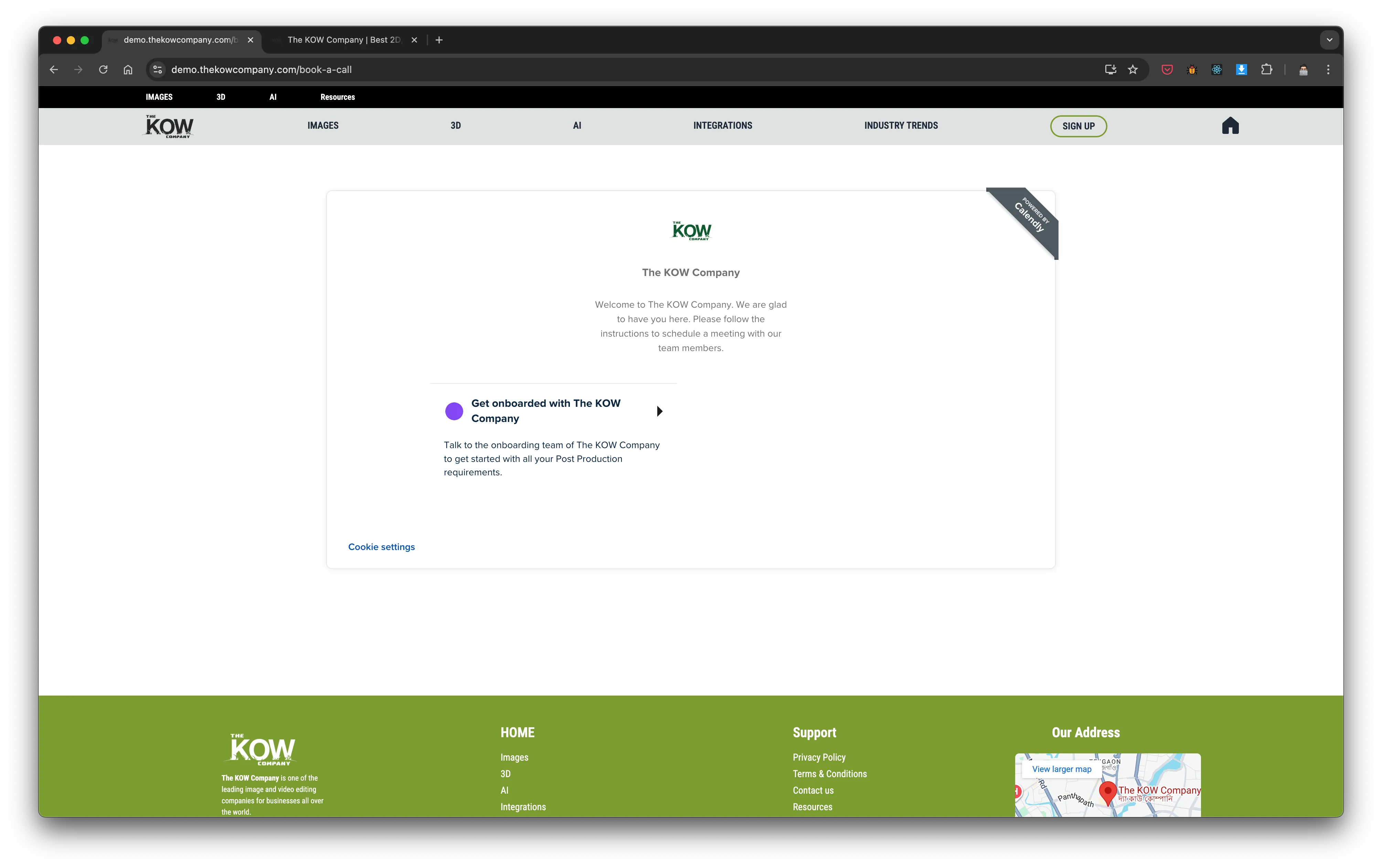Viewport: 1382px width, 868px height.
Task: Click View larger map link
Action: tap(1062, 769)
